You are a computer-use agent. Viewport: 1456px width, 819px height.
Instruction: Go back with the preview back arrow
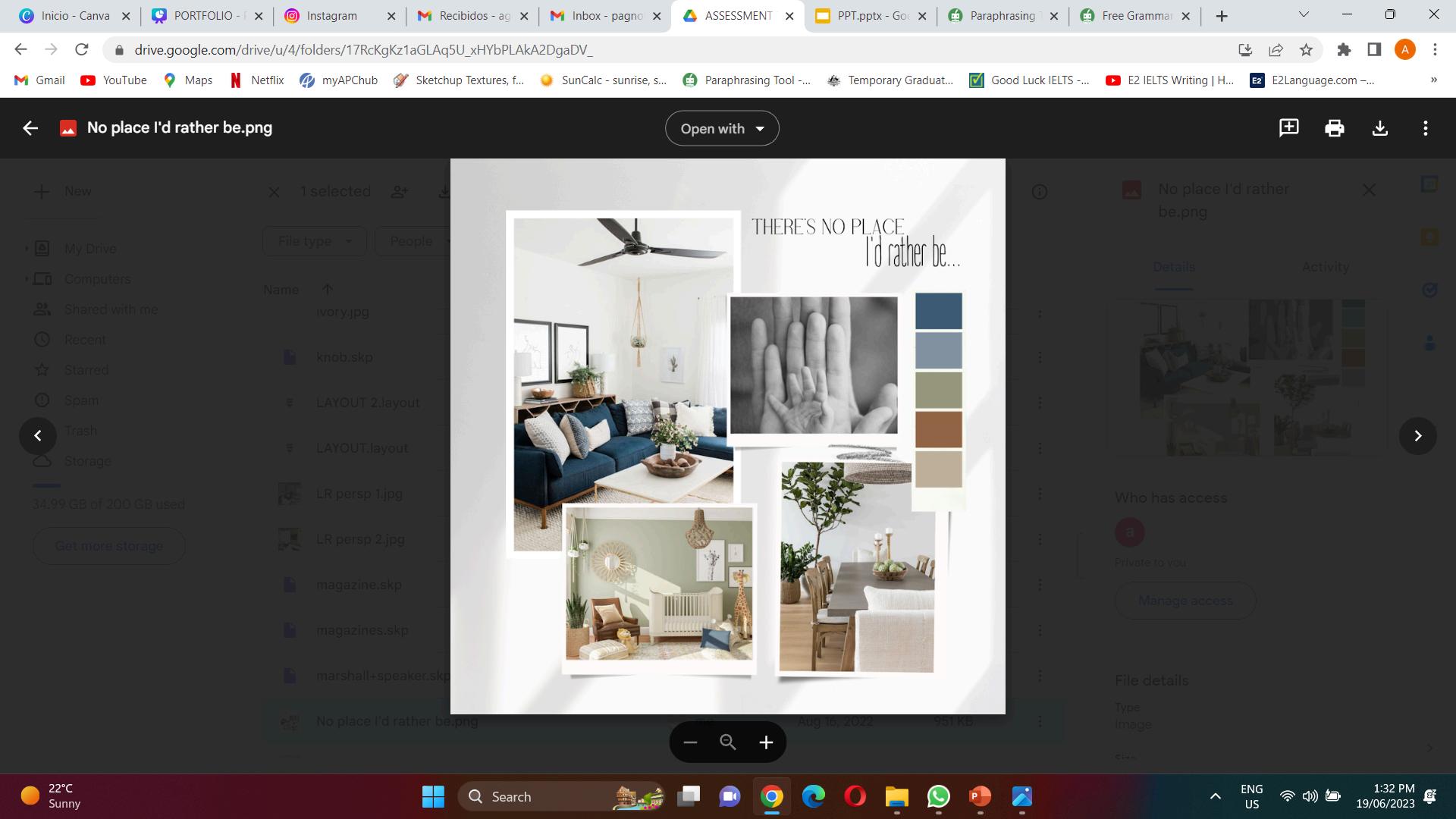(x=30, y=128)
